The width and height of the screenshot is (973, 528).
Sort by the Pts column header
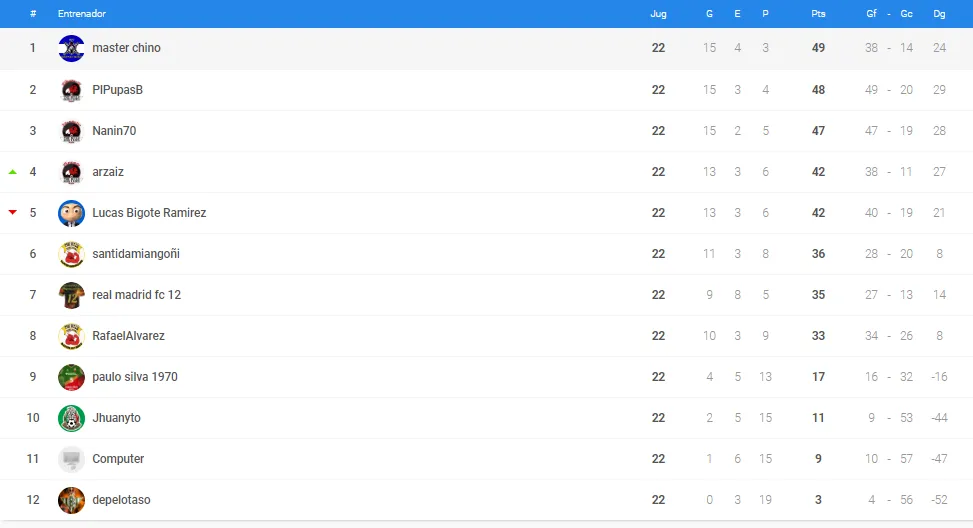tap(818, 14)
